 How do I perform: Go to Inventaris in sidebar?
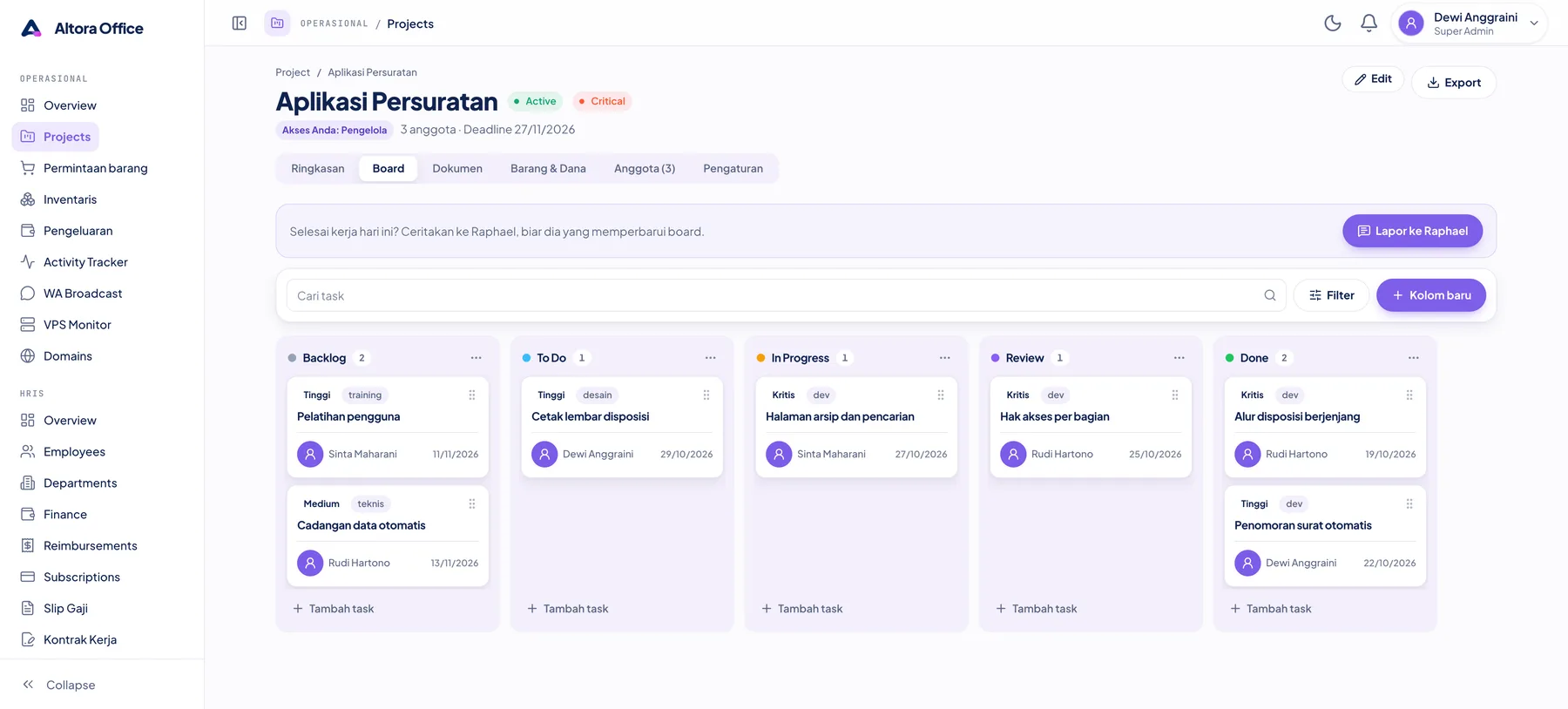click(x=70, y=199)
